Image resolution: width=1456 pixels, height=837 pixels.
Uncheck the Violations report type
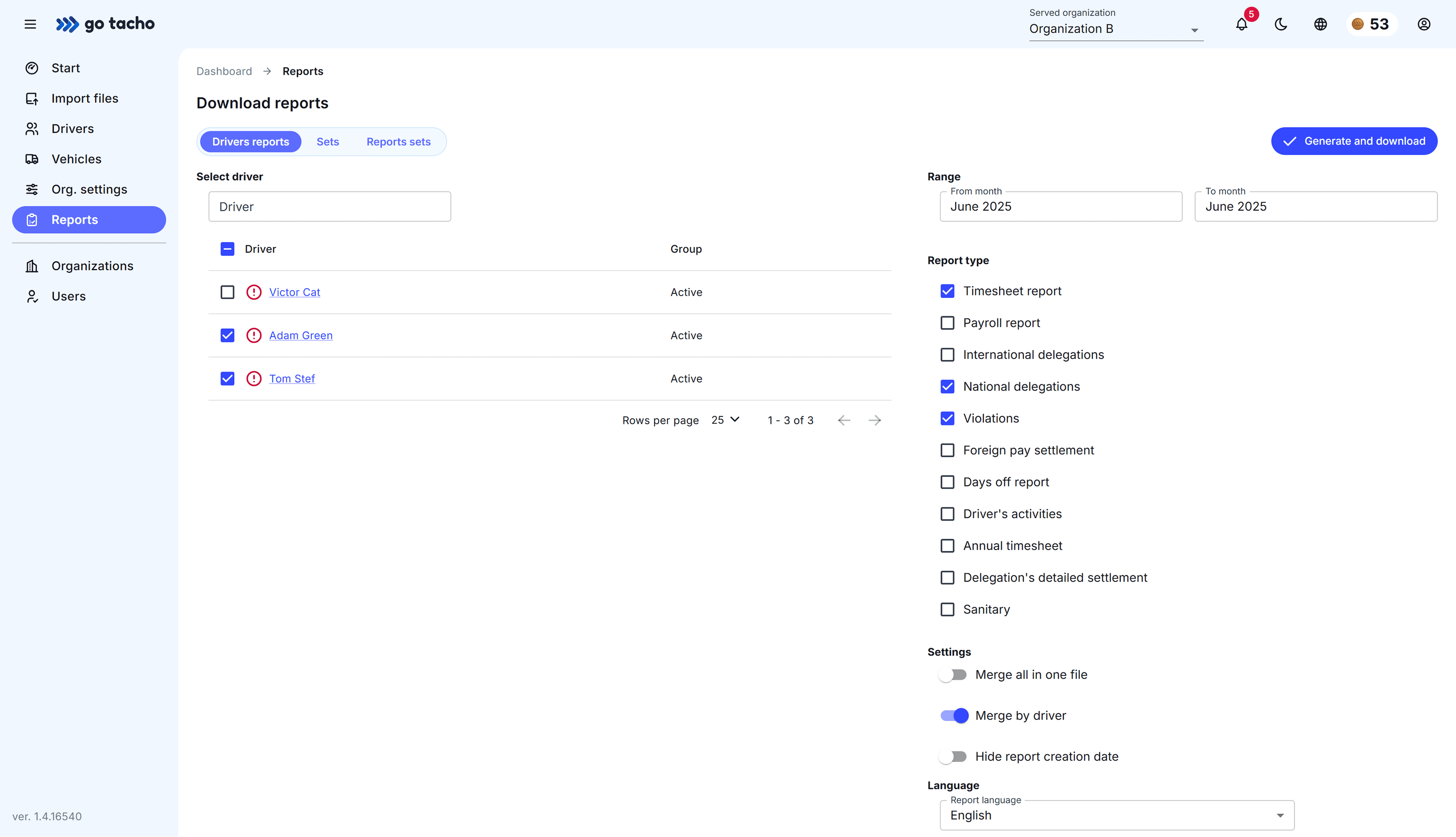pos(947,418)
